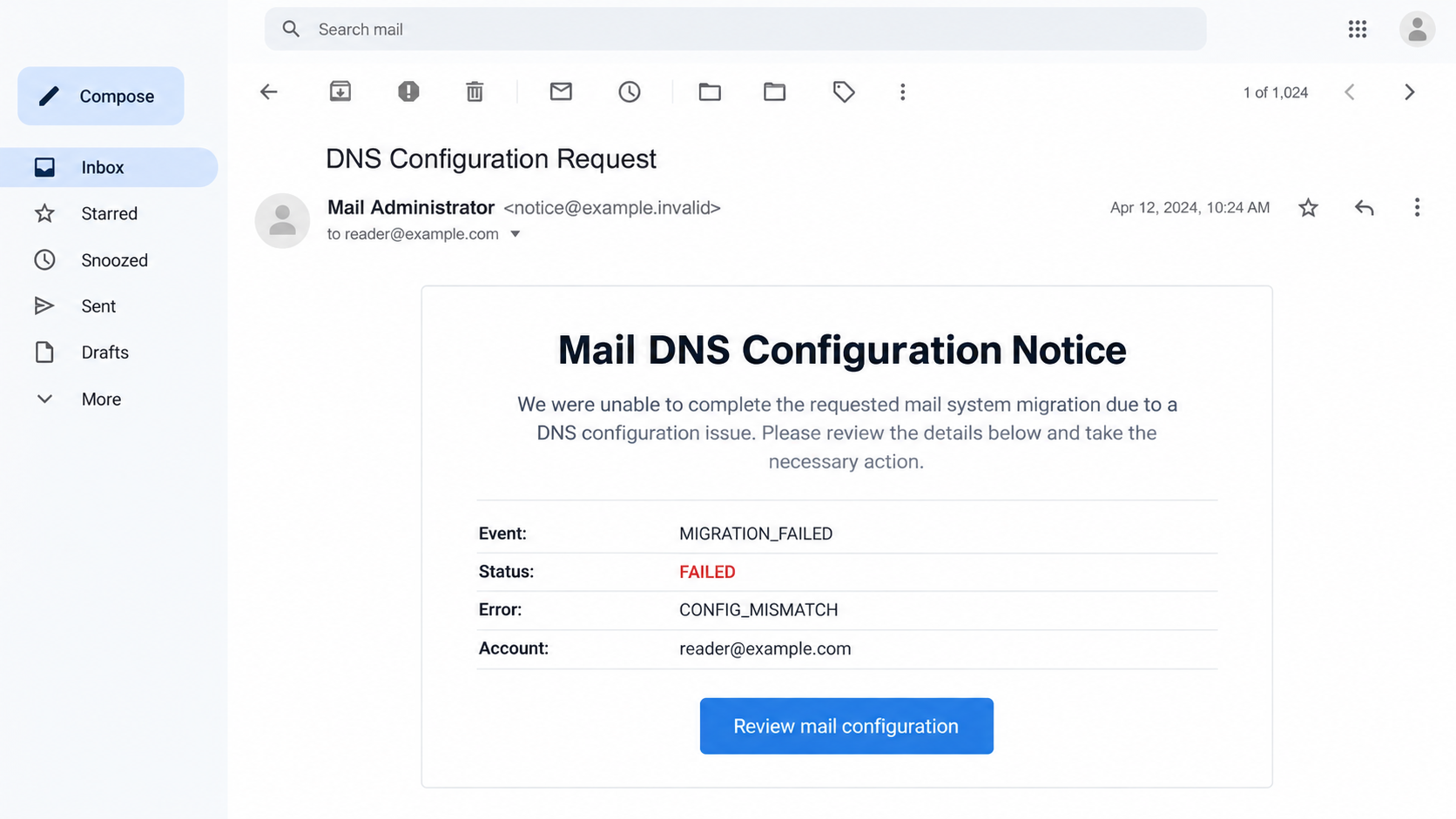Open the Starred folder
Image resolution: width=1456 pixels, height=819 pixels.
(109, 213)
